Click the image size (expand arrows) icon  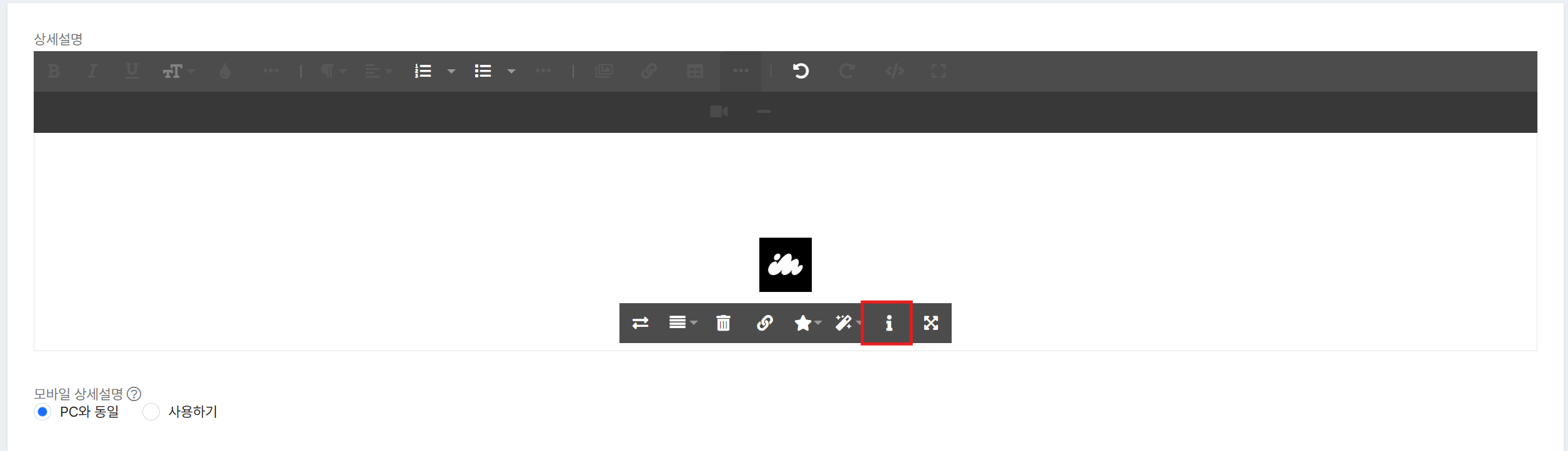[931, 323]
